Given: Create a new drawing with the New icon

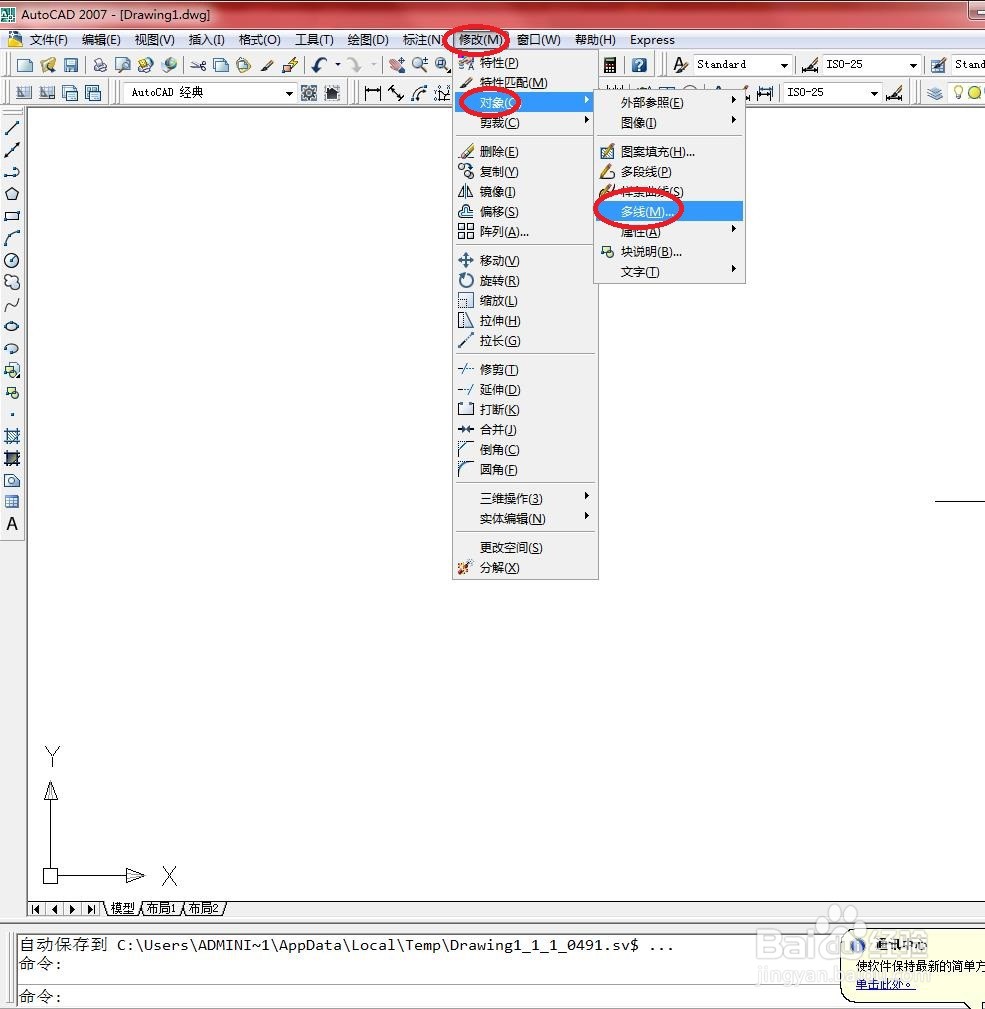Looking at the screenshot, I should tap(24, 64).
